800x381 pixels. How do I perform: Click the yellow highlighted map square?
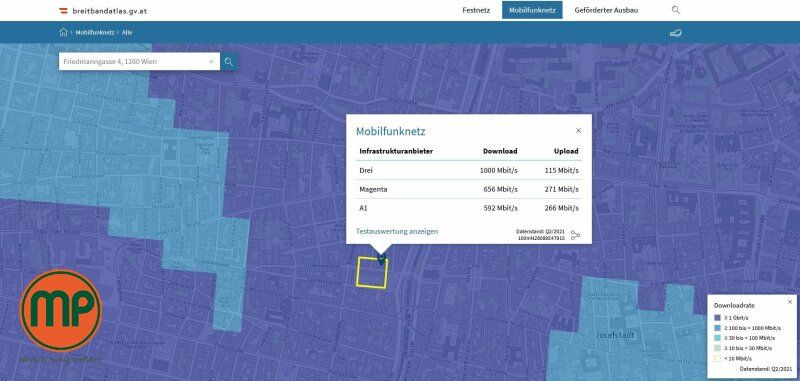(372, 273)
